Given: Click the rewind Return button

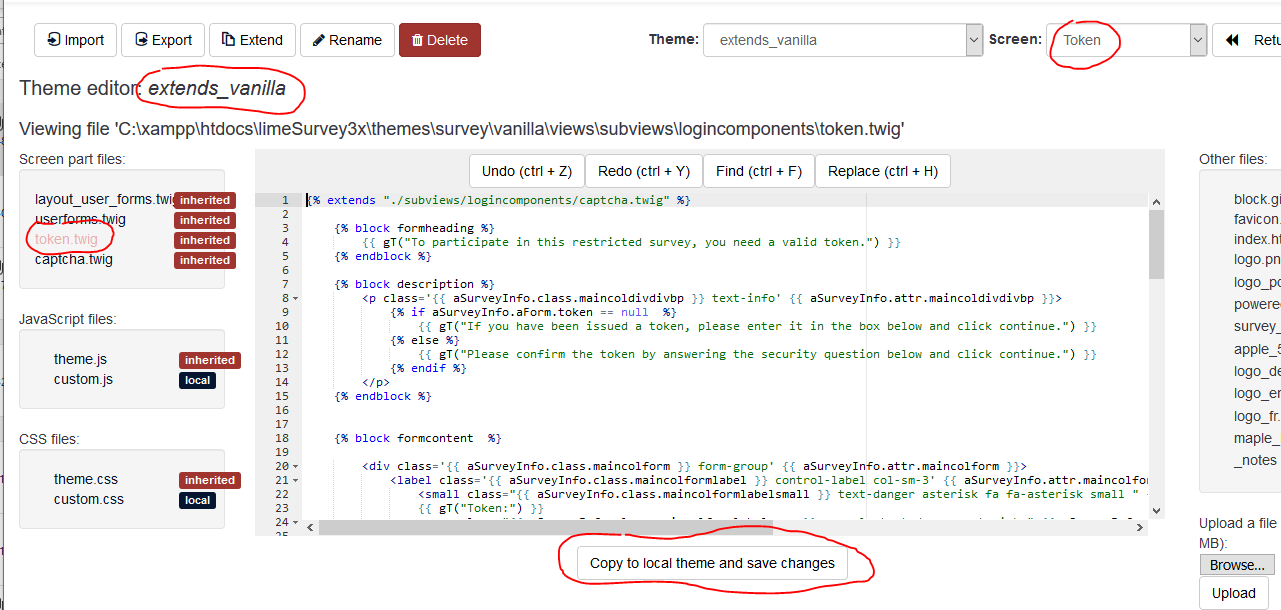Looking at the screenshot, I should tap(1246, 40).
